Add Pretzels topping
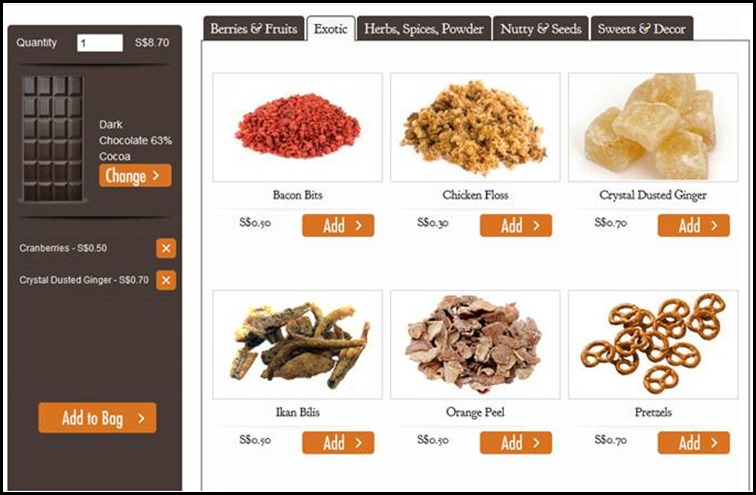 (x=693, y=442)
